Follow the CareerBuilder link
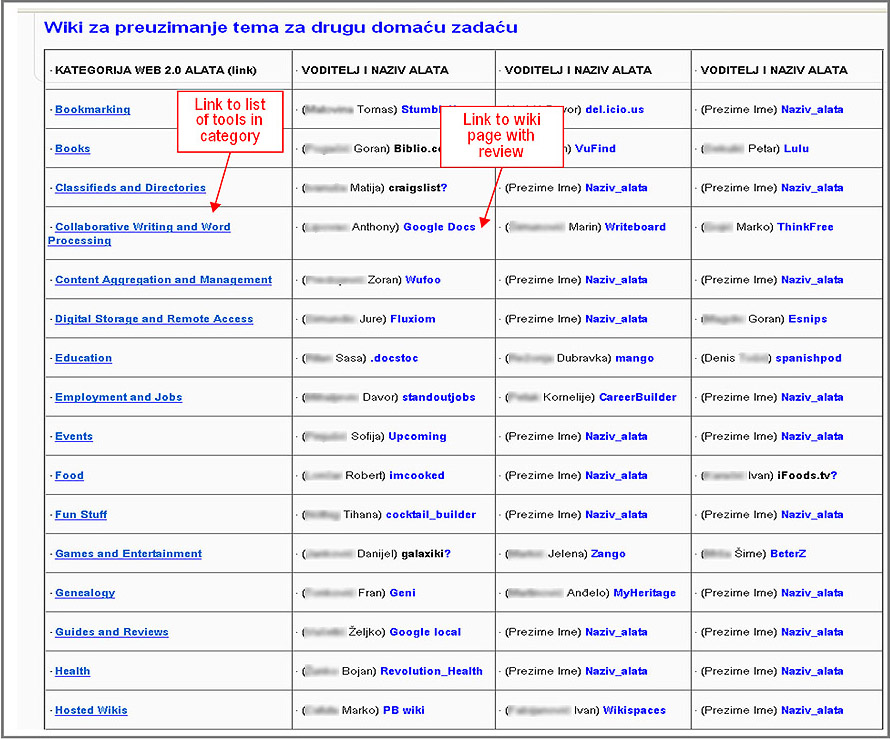This screenshot has height=739, width=890. pyautogui.click(x=638, y=397)
